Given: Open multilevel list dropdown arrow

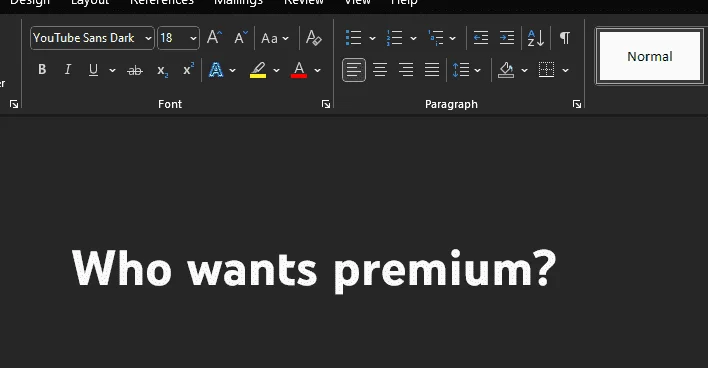Looking at the screenshot, I should (x=452, y=38).
